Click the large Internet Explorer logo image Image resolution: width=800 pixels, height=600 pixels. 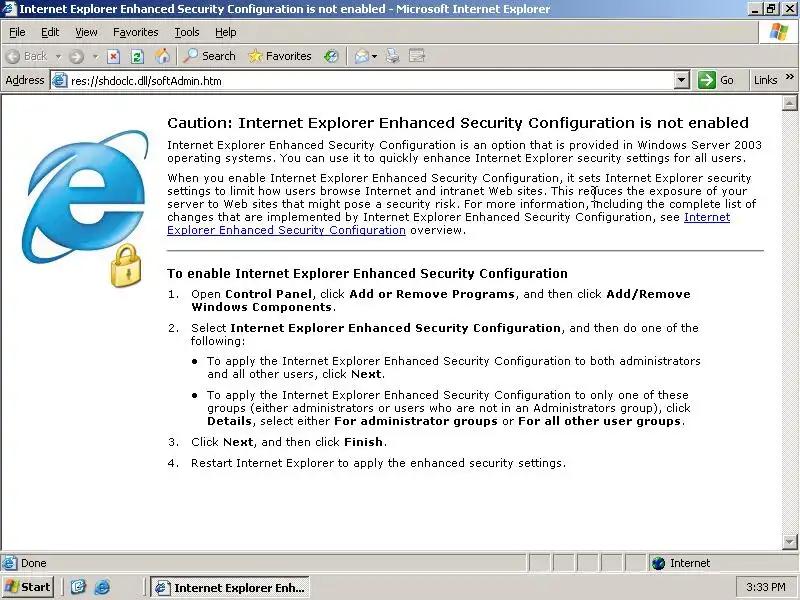tap(85, 207)
